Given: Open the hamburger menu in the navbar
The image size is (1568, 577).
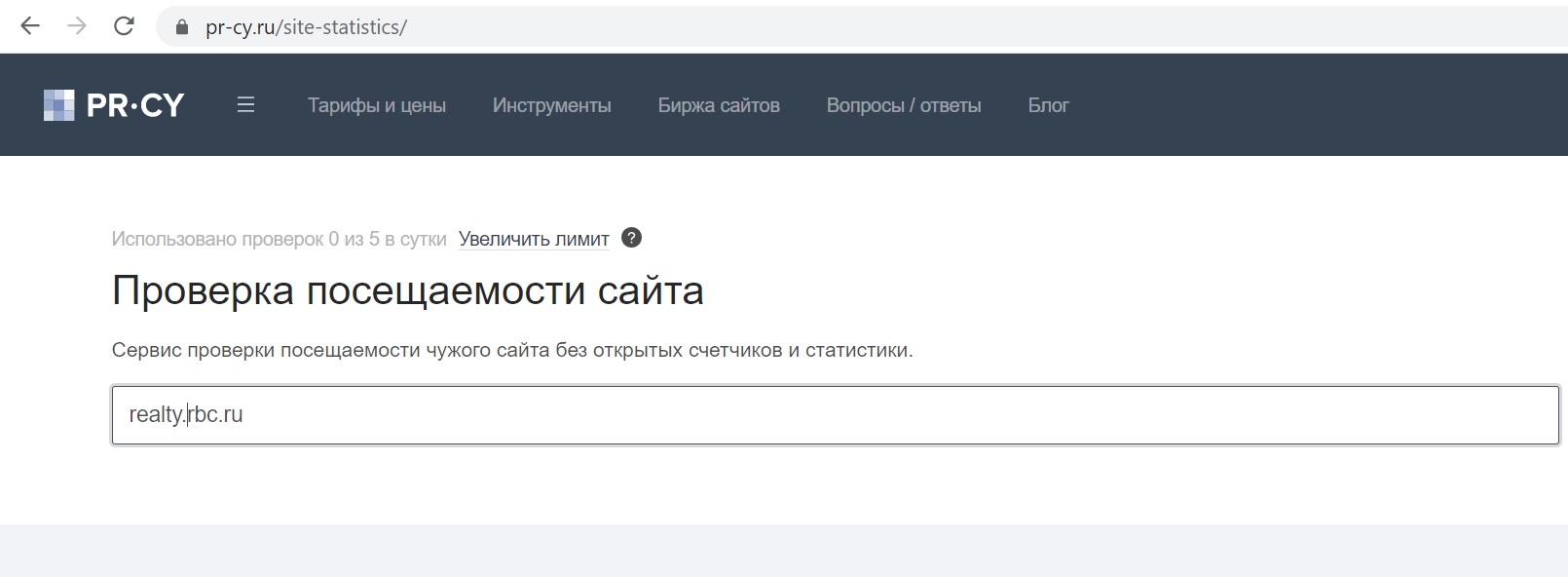Looking at the screenshot, I should (x=245, y=104).
